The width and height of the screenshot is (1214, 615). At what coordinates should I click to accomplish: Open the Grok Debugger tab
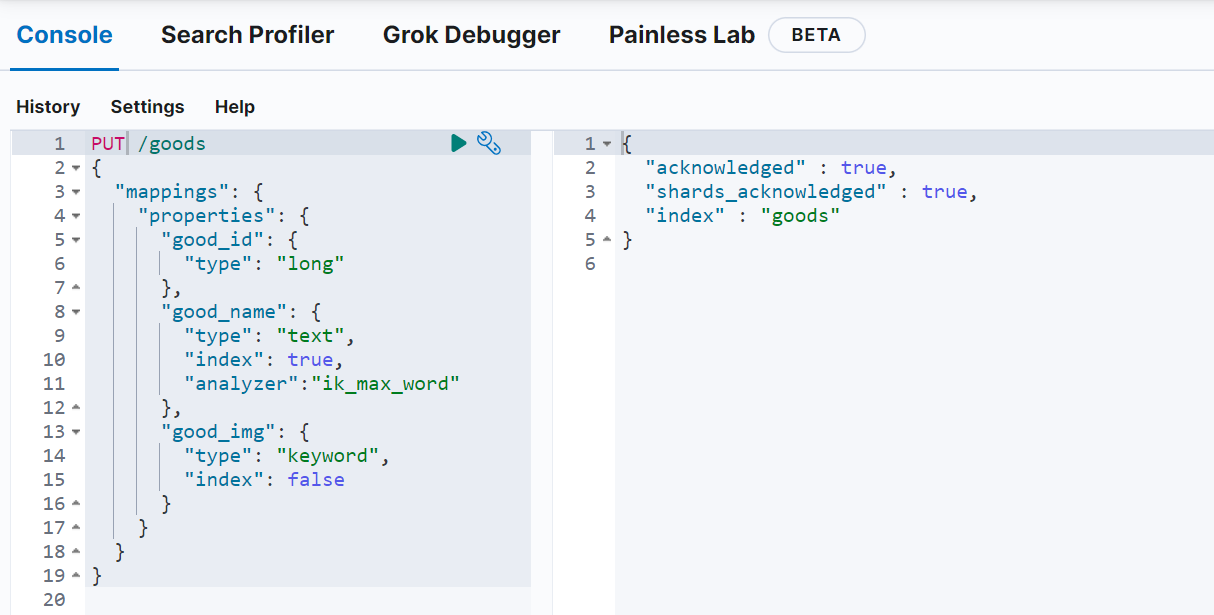tap(471, 35)
